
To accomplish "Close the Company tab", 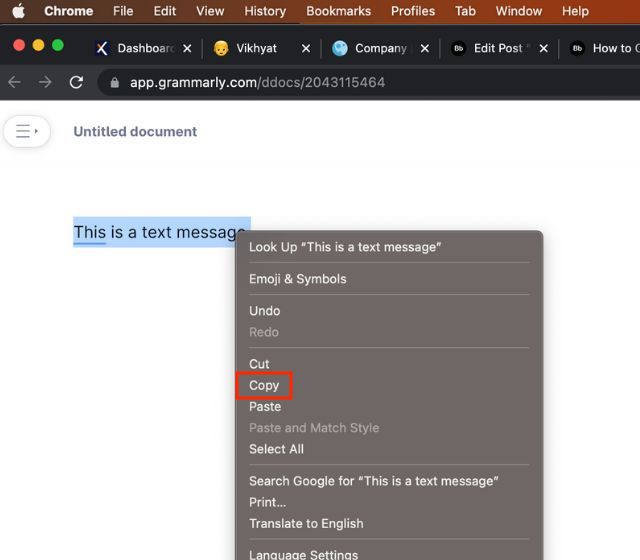I will click(424, 48).
